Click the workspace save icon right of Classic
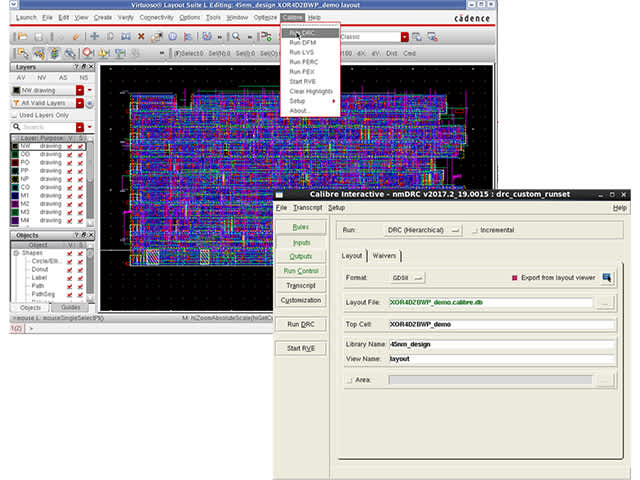This screenshot has width=640, height=480. point(417,37)
